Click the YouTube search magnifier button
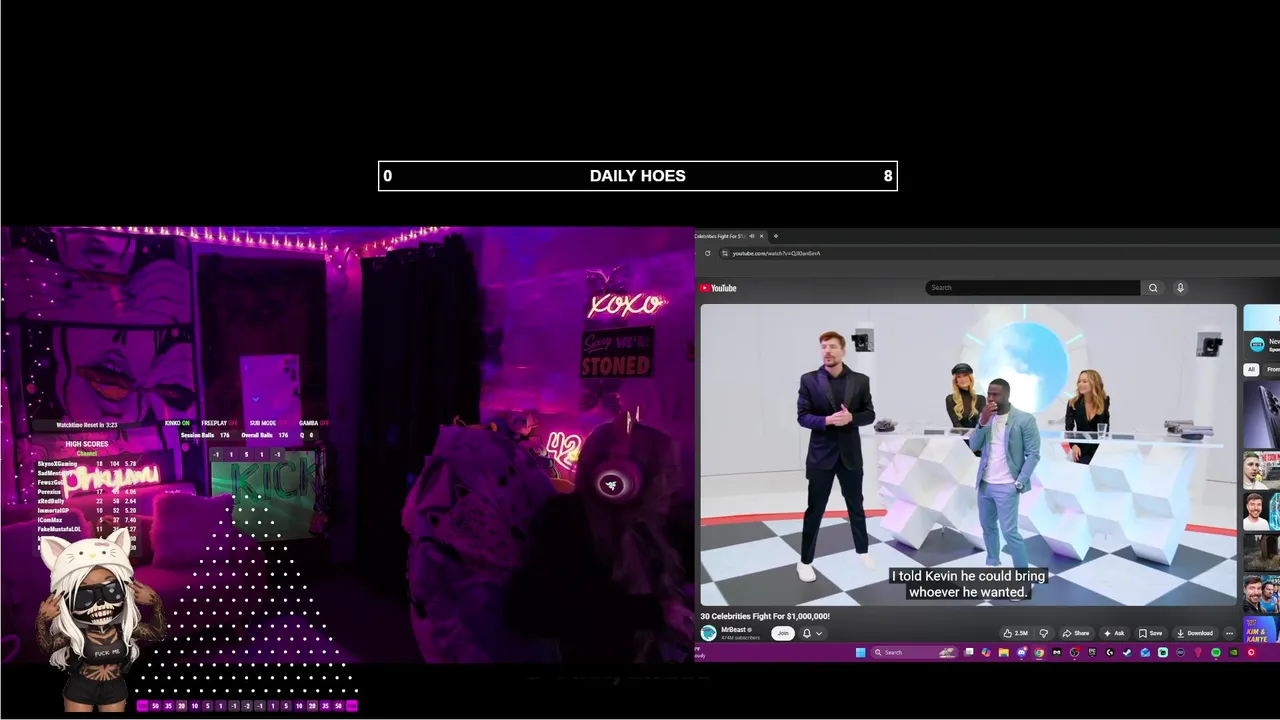 coord(1153,288)
